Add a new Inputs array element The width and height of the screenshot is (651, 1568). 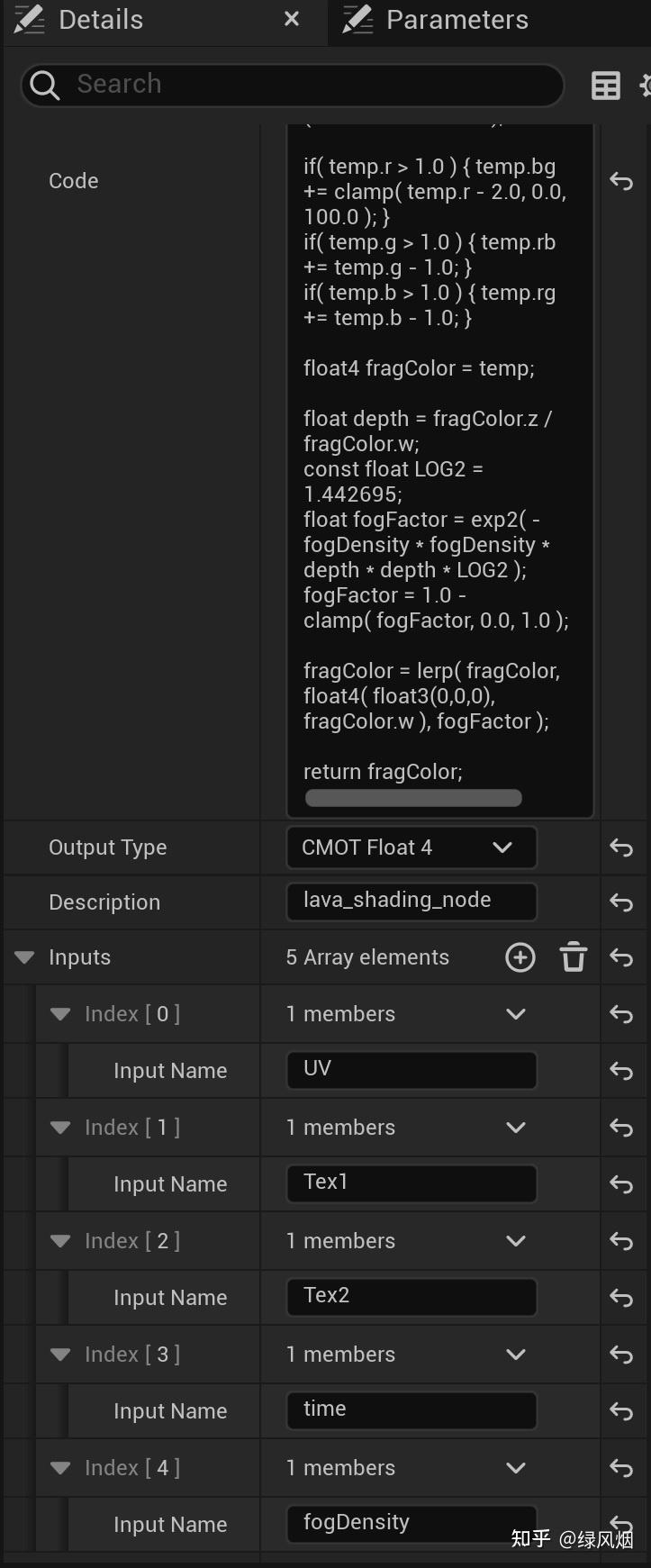[x=520, y=957]
